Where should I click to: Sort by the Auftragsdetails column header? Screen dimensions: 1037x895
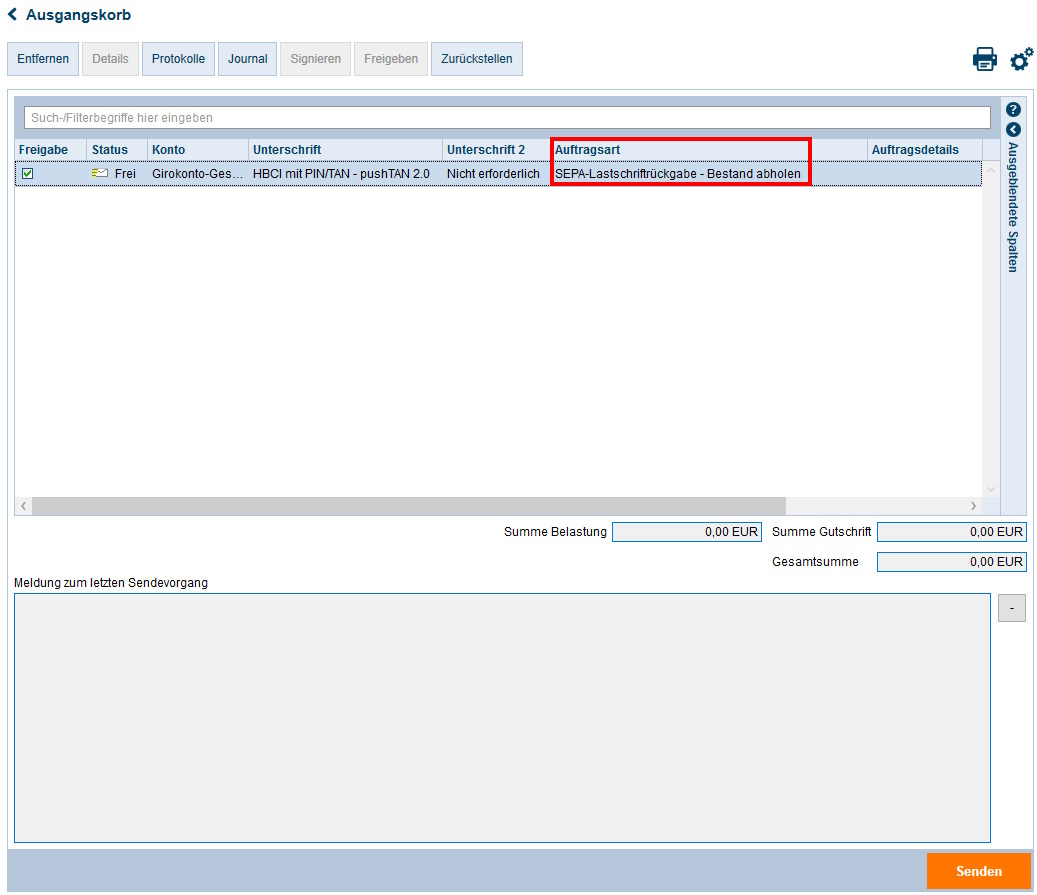coord(925,149)
